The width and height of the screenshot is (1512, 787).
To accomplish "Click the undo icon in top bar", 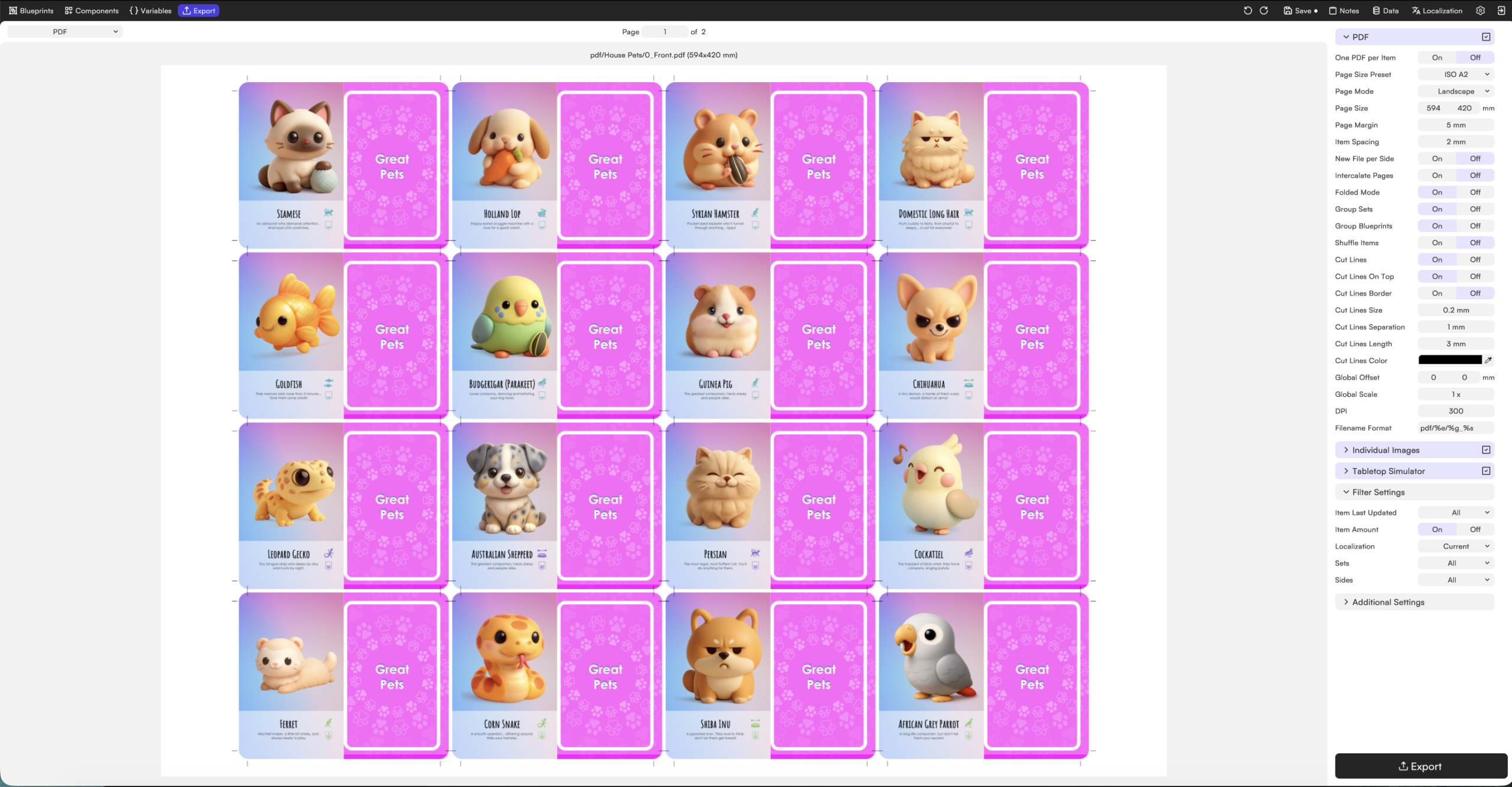I will (x=1247, y=11).
